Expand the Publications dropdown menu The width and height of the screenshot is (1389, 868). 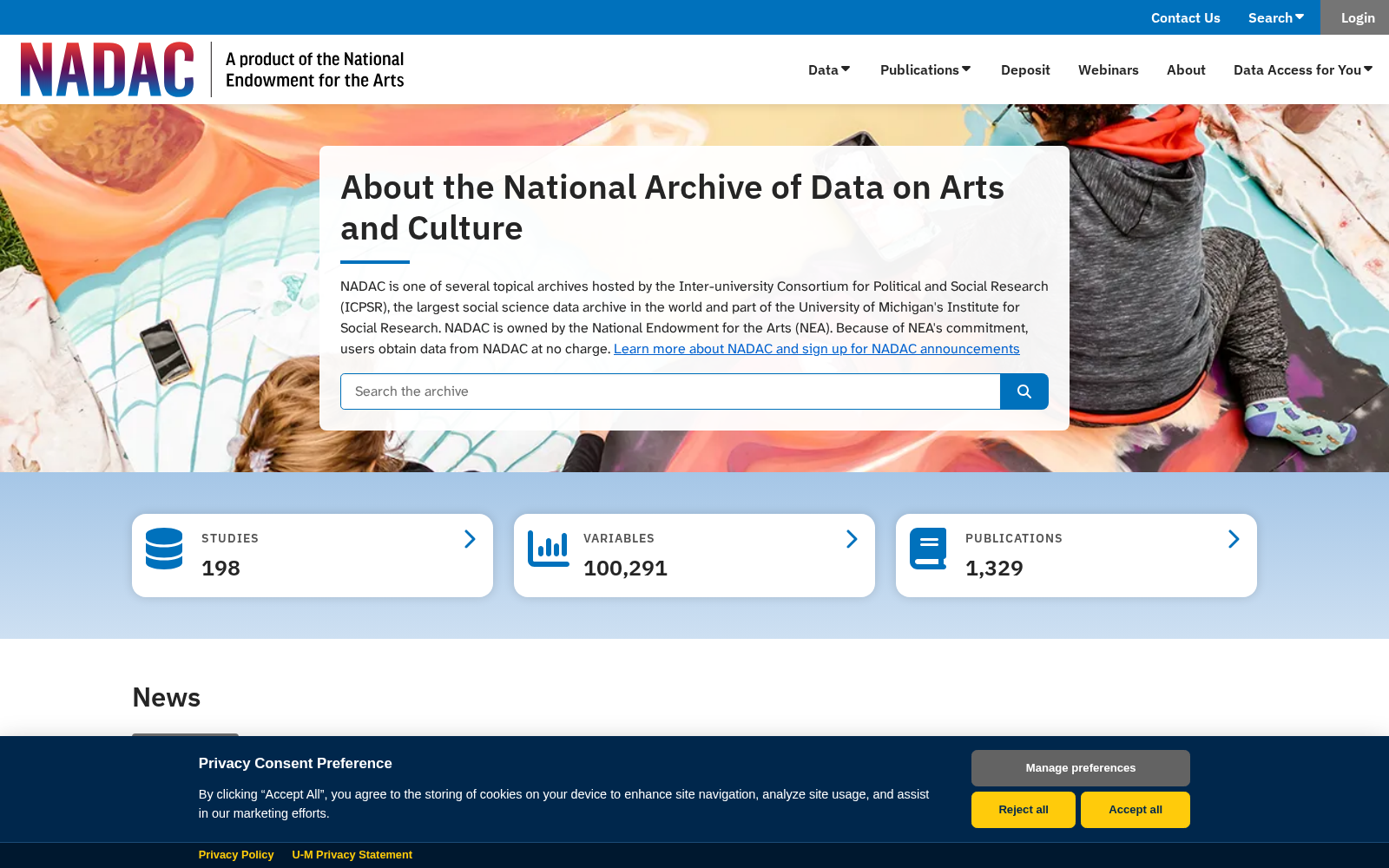(925, 69)
